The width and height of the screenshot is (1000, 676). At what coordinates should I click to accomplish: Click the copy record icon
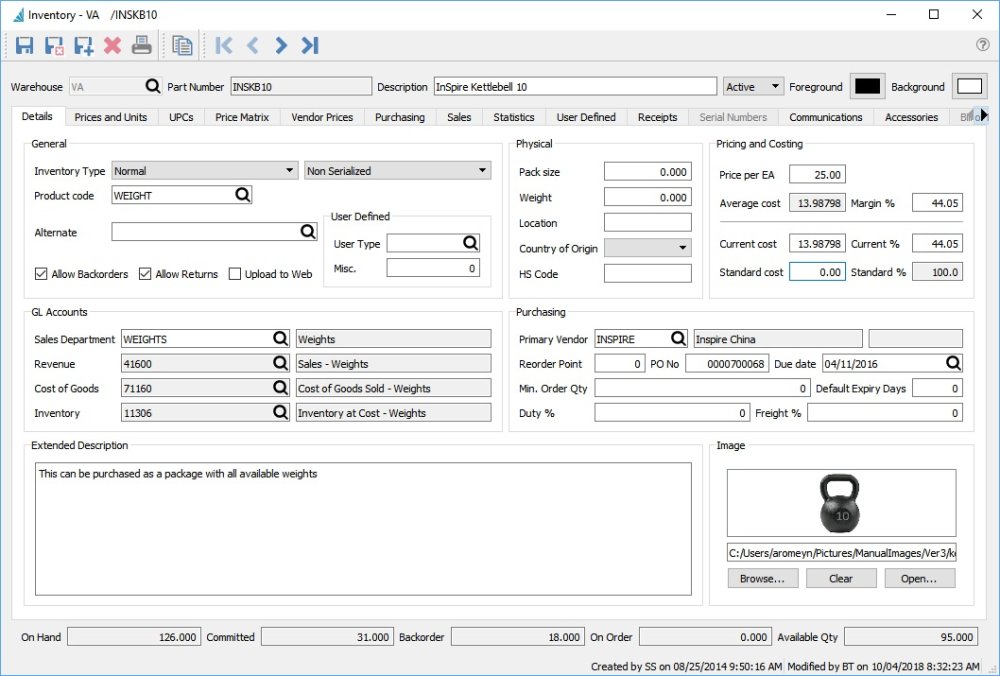(182, 45)
